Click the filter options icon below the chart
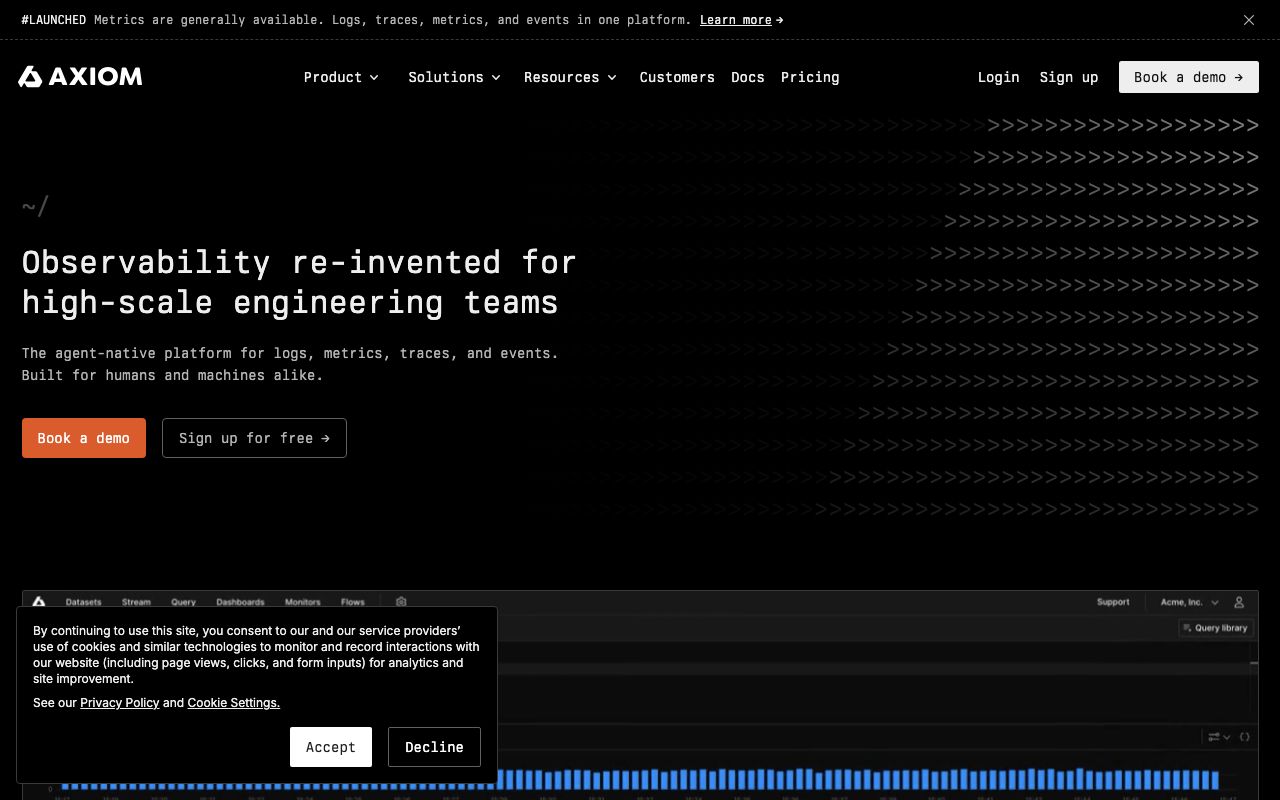 pyautogui.click(x=1215, y=737)
